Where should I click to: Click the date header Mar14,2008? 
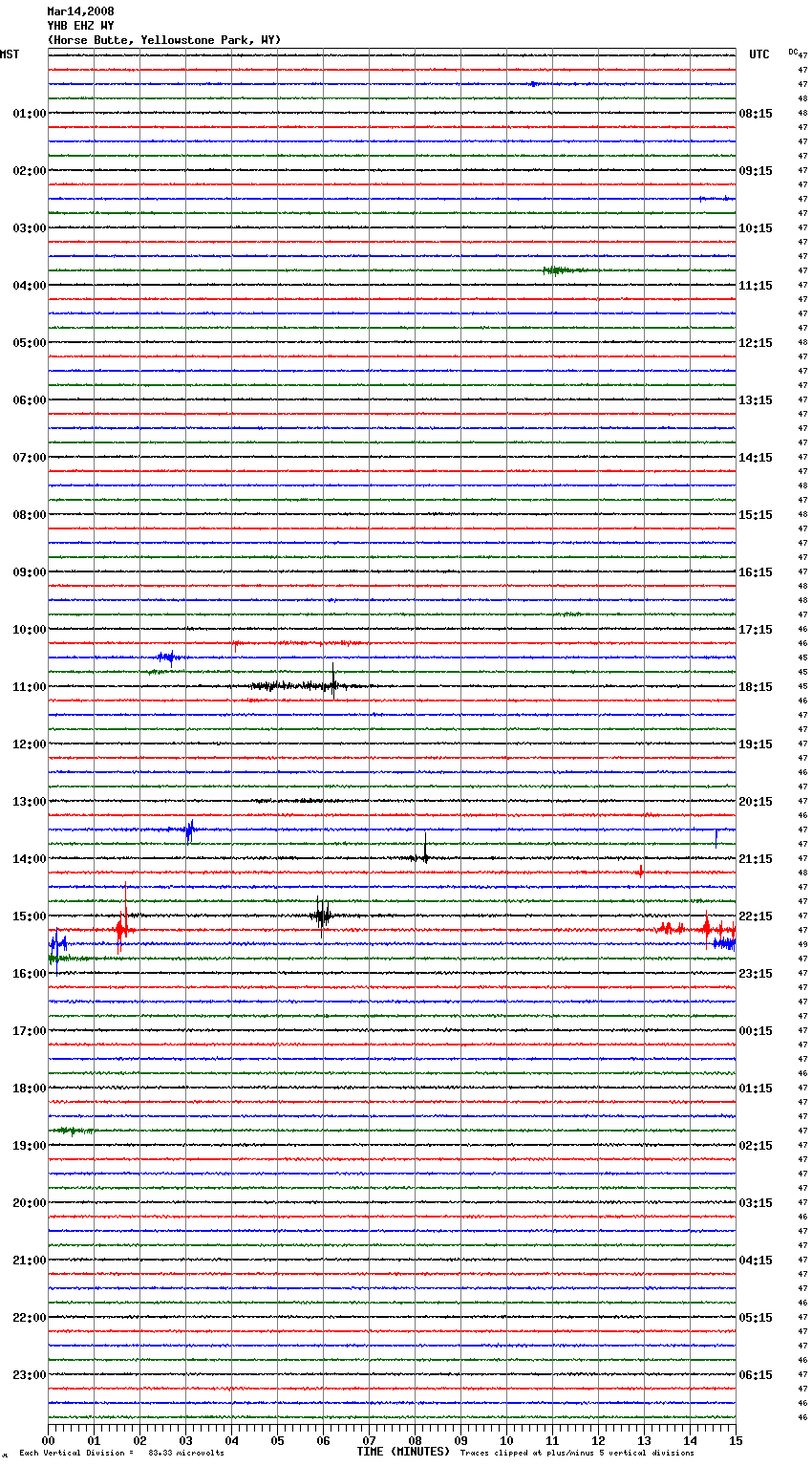click(x=80, y=11)
